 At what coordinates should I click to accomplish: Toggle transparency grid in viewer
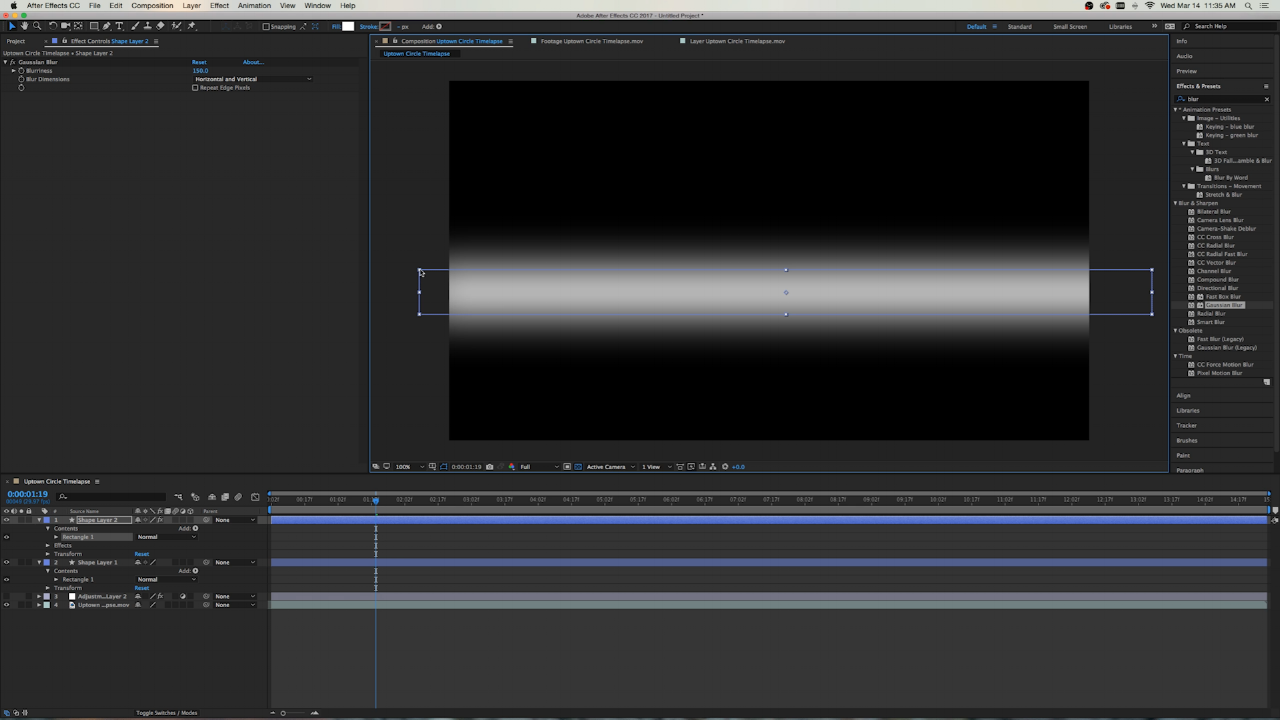[x=578, y=466]
